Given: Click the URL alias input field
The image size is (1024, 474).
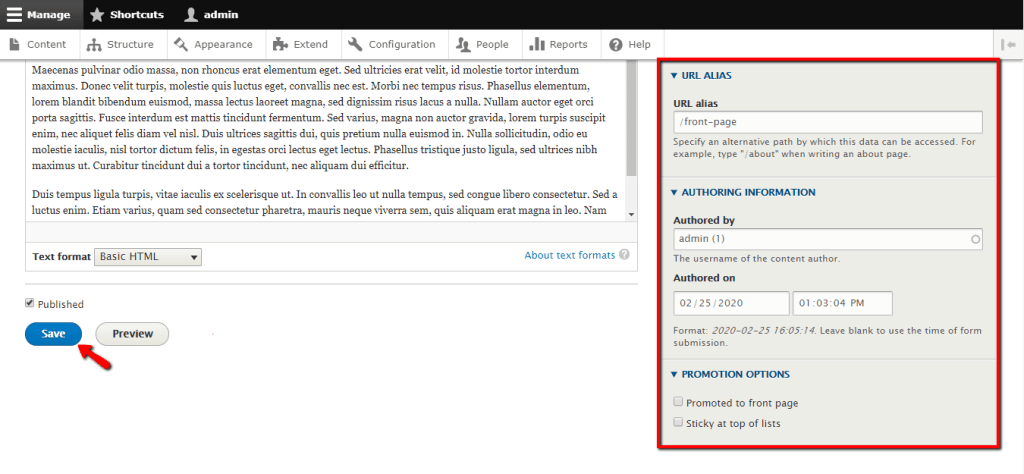Looking at the screenshot, I should point(827,122).
